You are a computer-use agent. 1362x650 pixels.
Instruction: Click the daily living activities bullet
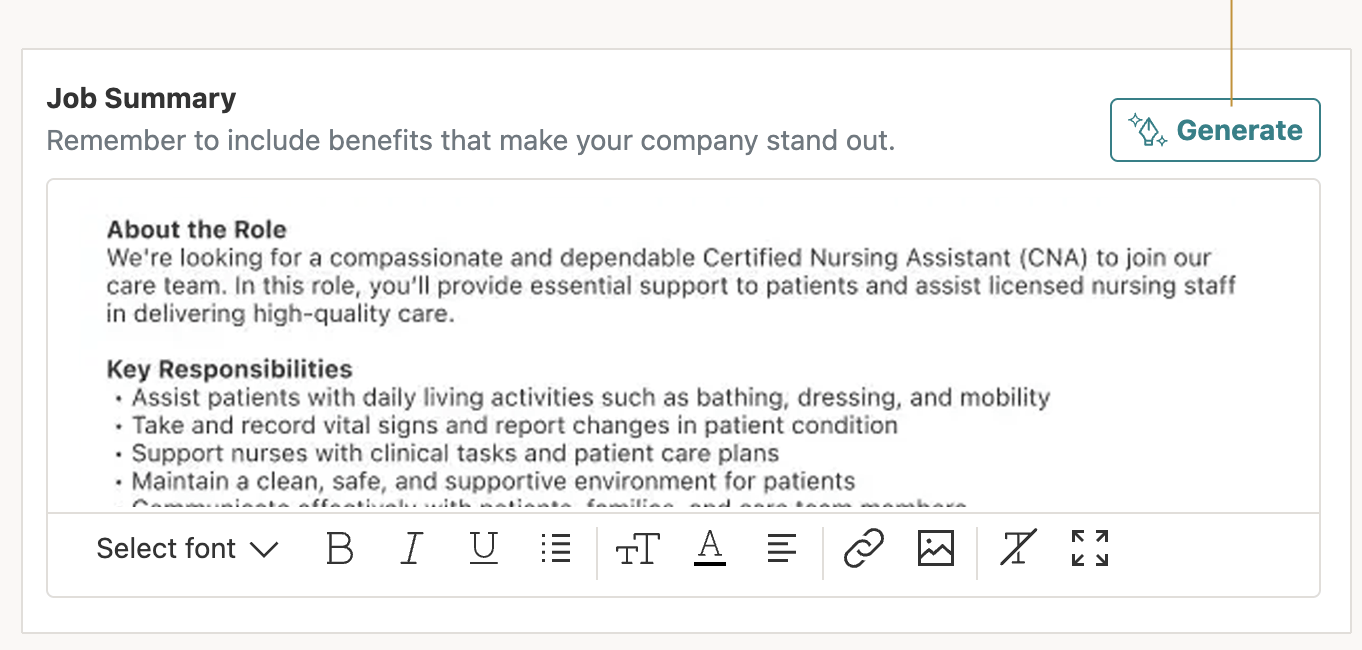590,397
